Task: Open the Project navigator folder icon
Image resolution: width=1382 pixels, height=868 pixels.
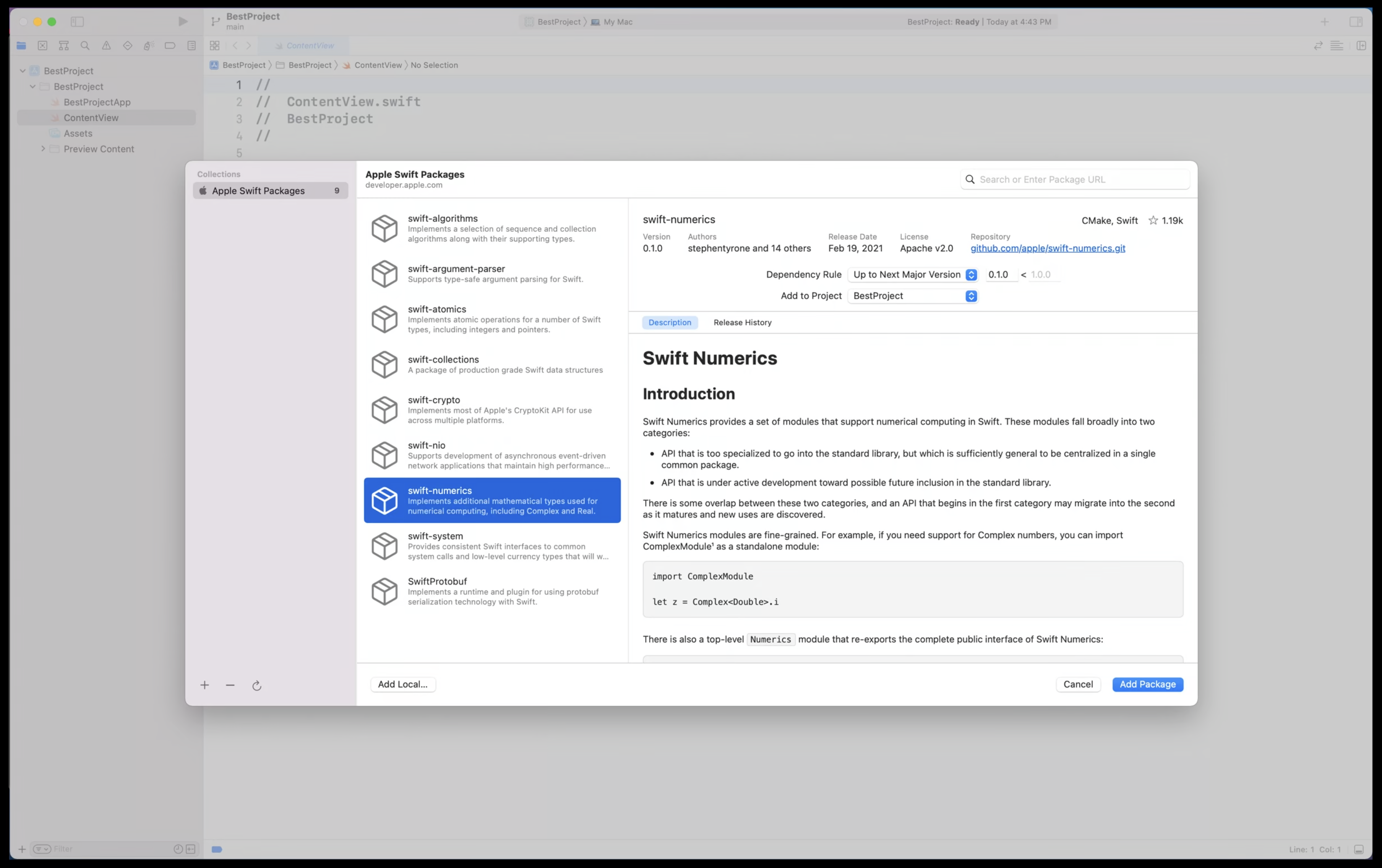Action: (x=21, y=46)
